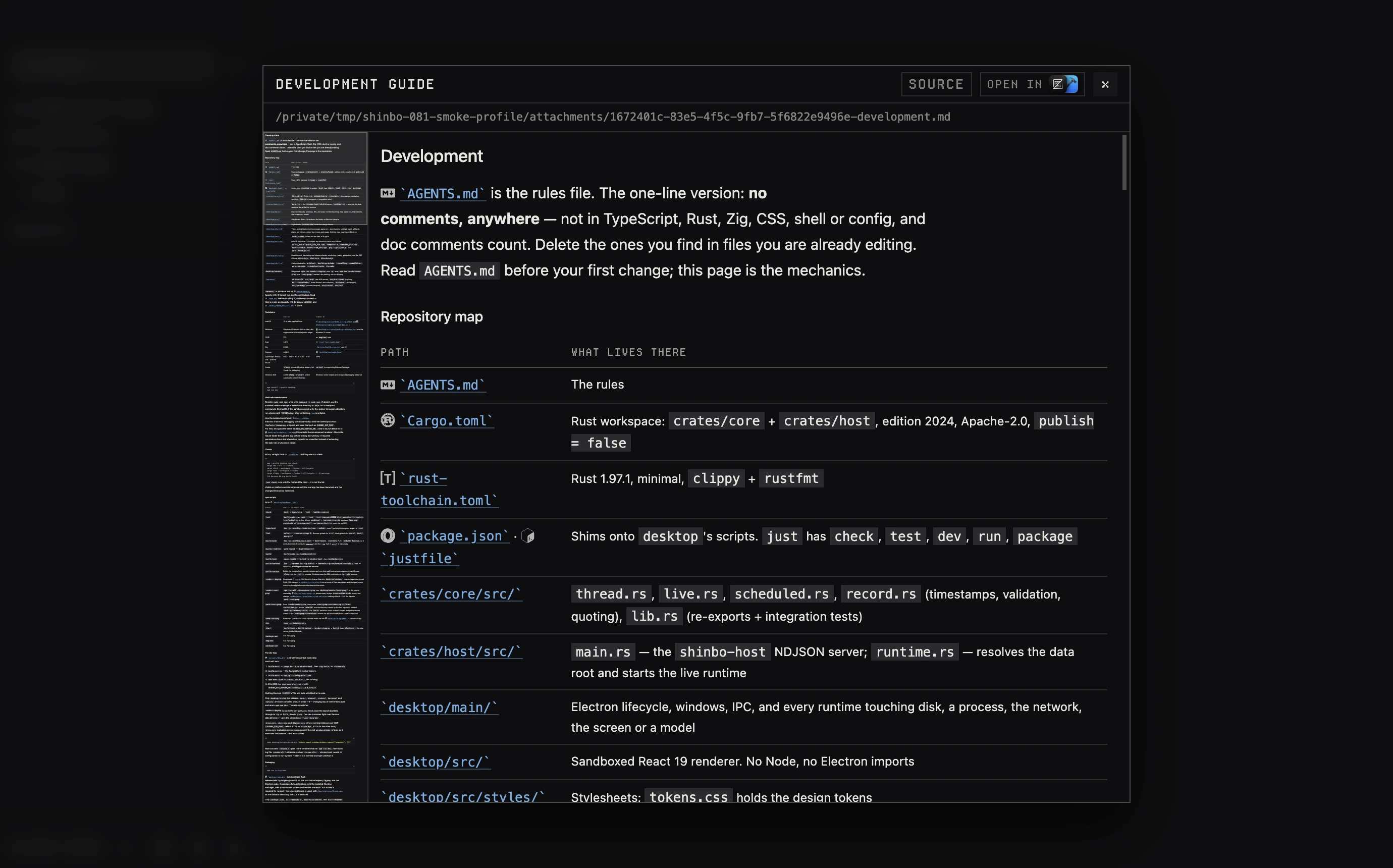Click the round icon beside package.json
Image resolution: width=1393 pixels, height=868 pixels.
point(388,535)
